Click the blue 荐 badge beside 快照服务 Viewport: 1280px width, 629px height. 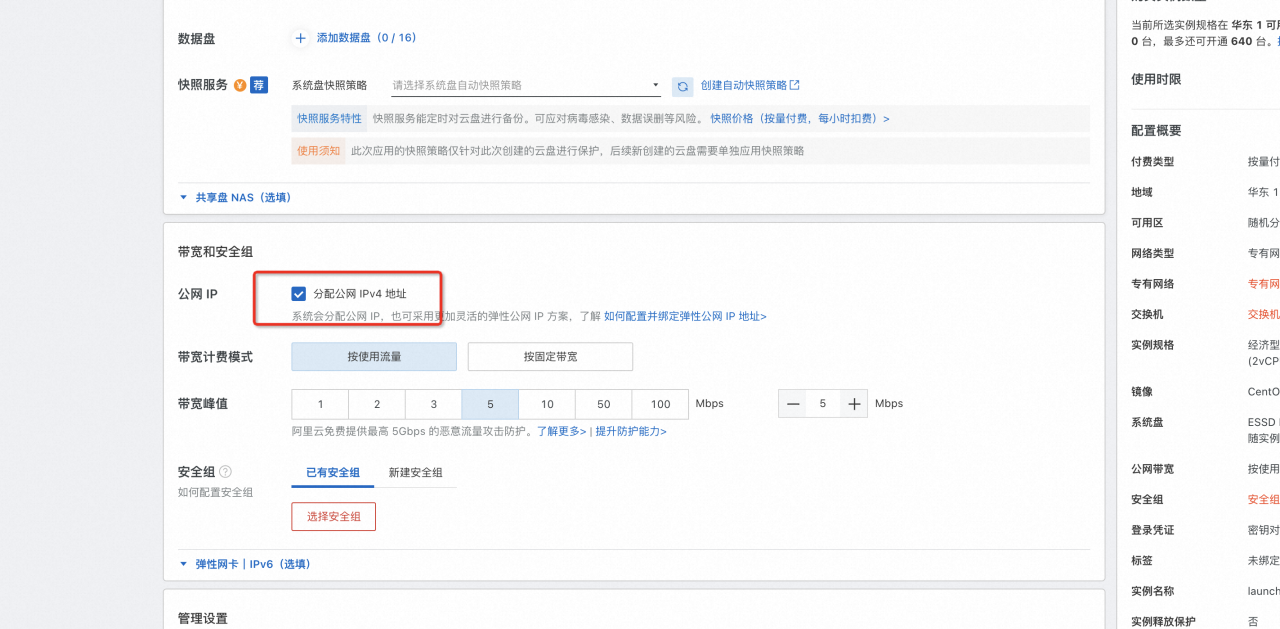(259, 85)
